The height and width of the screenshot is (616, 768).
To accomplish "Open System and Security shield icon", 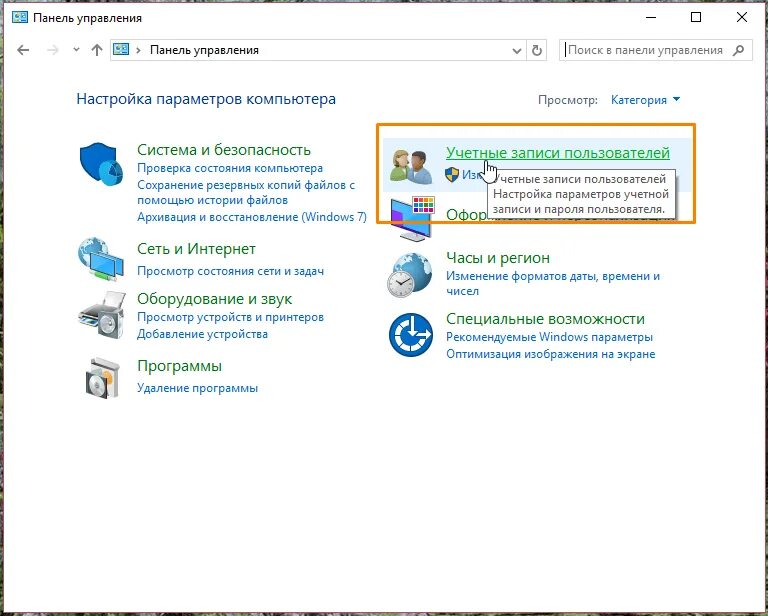I will (x=101, y=164).
